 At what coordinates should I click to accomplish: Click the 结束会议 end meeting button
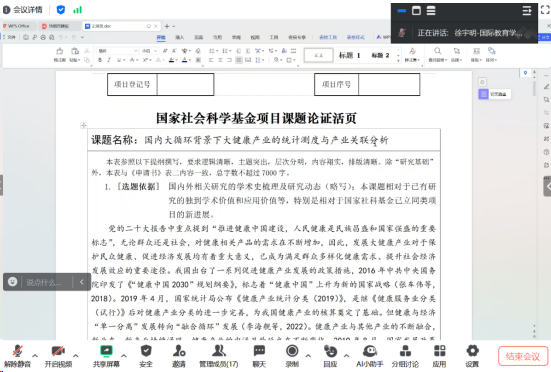[x=523, y=357]
